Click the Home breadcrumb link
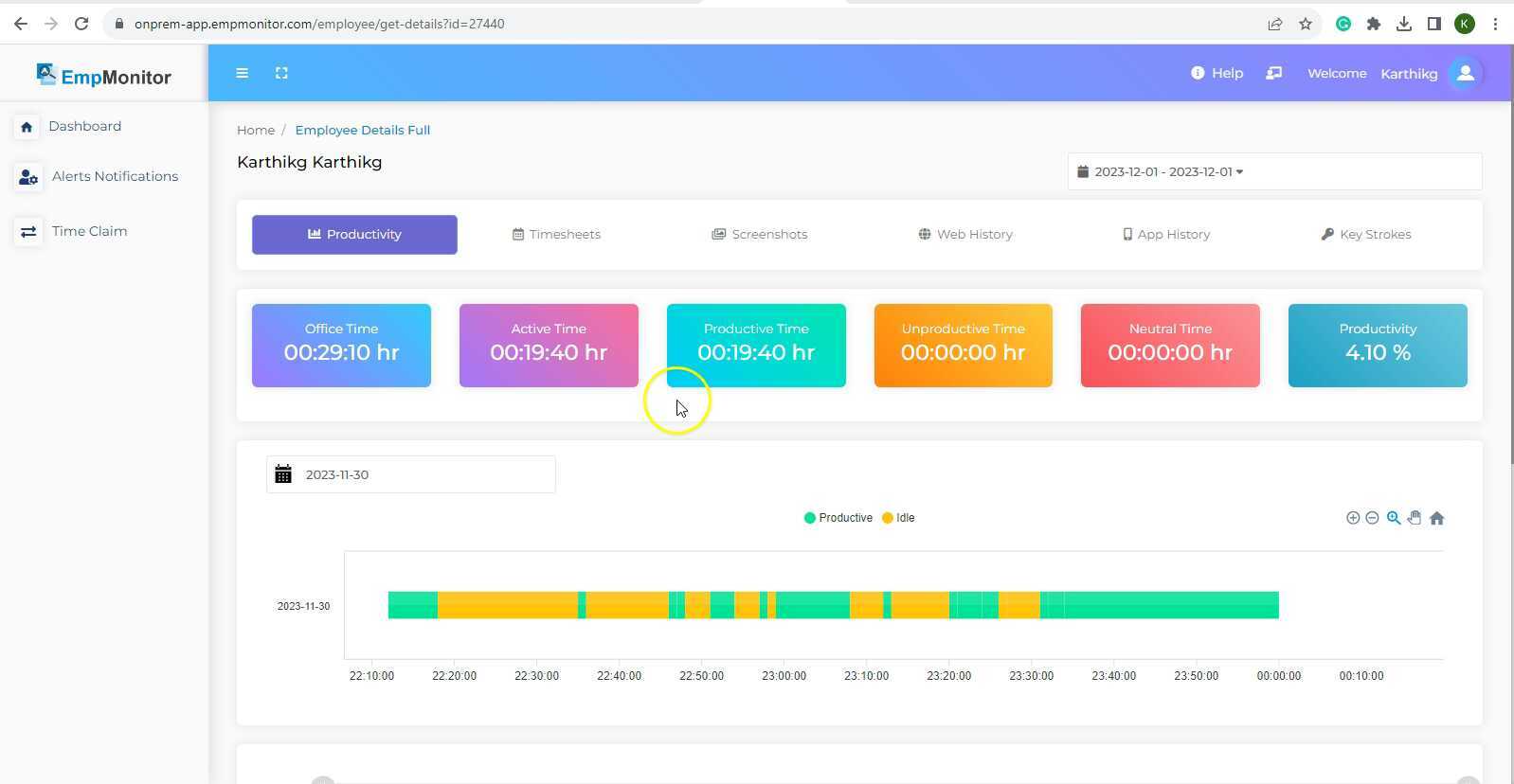 (256, 131)
